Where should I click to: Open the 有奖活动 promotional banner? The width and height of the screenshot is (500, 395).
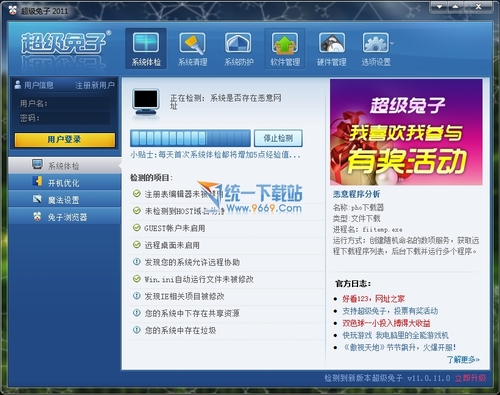point(406,132)
